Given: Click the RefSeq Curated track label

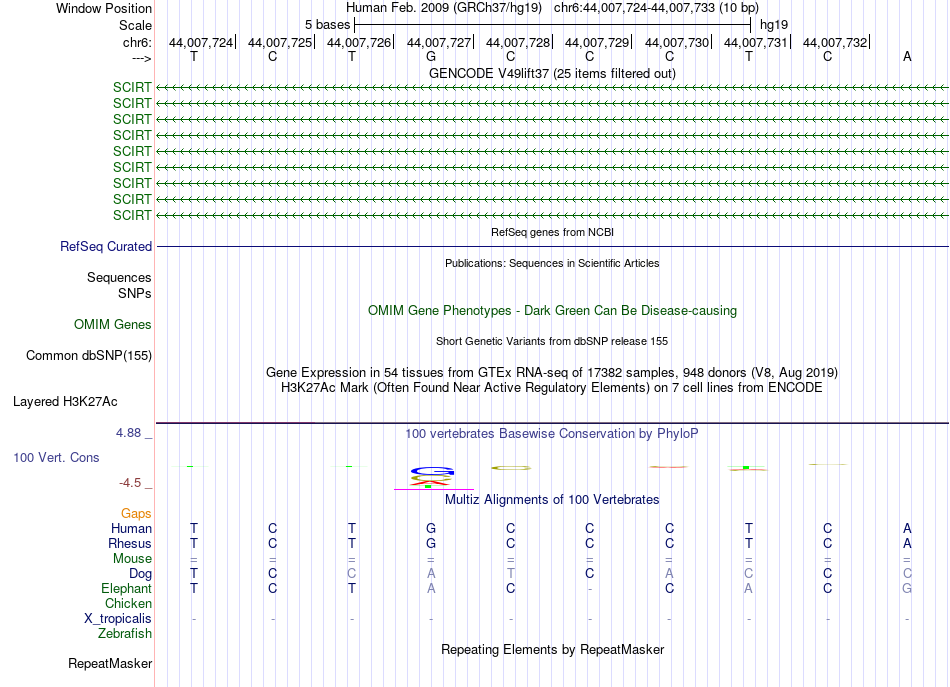Looking at the screenshot, I should tap(105, 247).
